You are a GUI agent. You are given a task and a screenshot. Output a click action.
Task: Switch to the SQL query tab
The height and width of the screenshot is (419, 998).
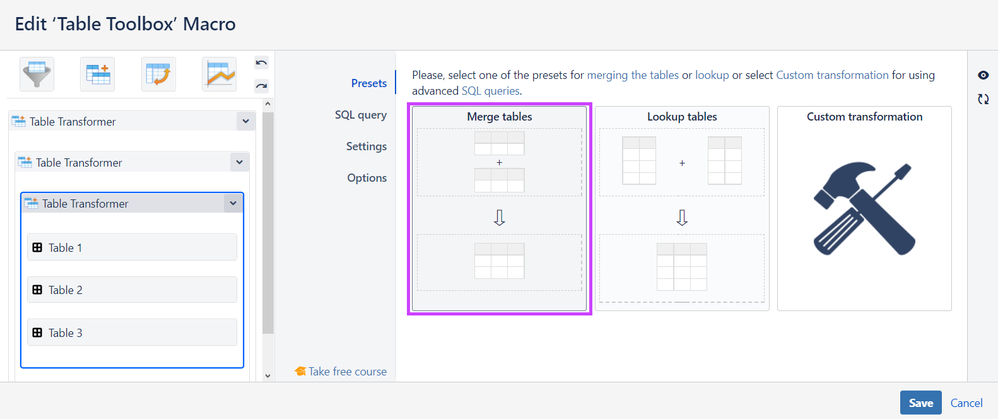(360, 115)
